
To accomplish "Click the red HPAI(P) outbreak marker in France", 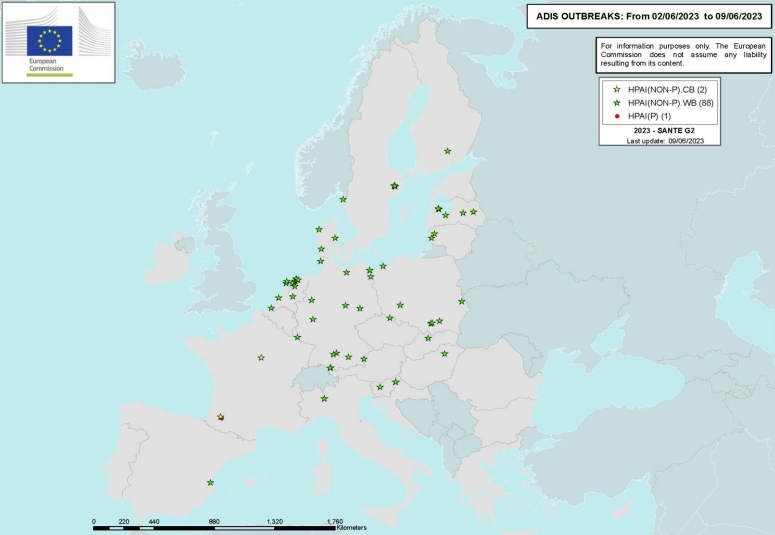I will point(221,417).
